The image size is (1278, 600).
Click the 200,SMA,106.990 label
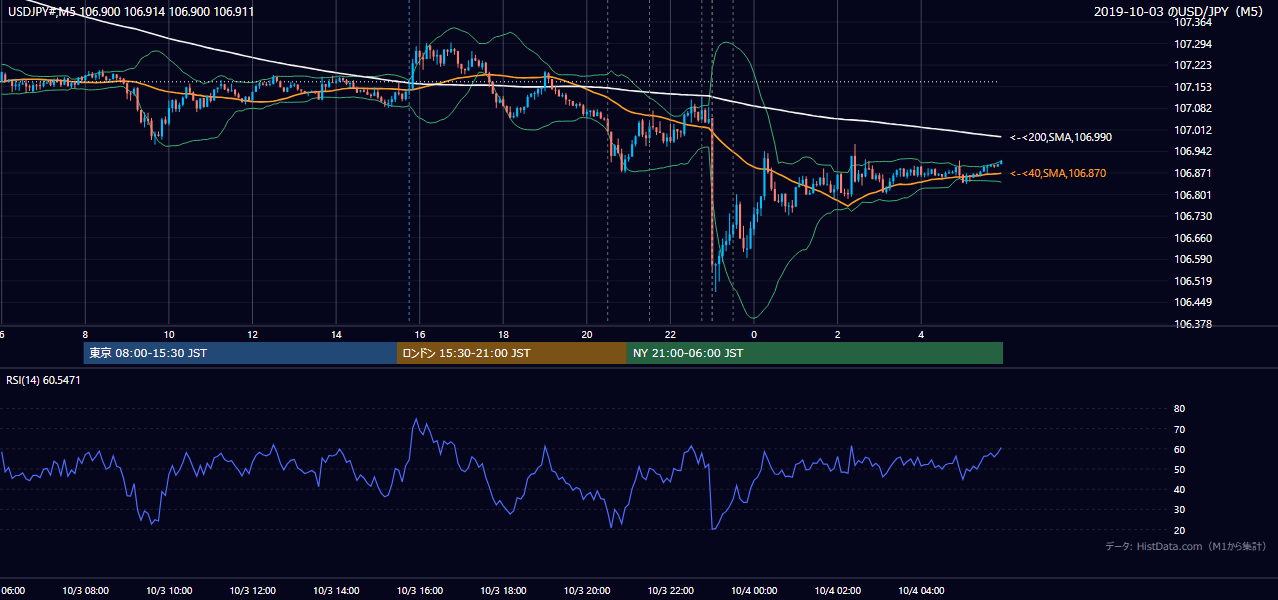pos(1061,137)
